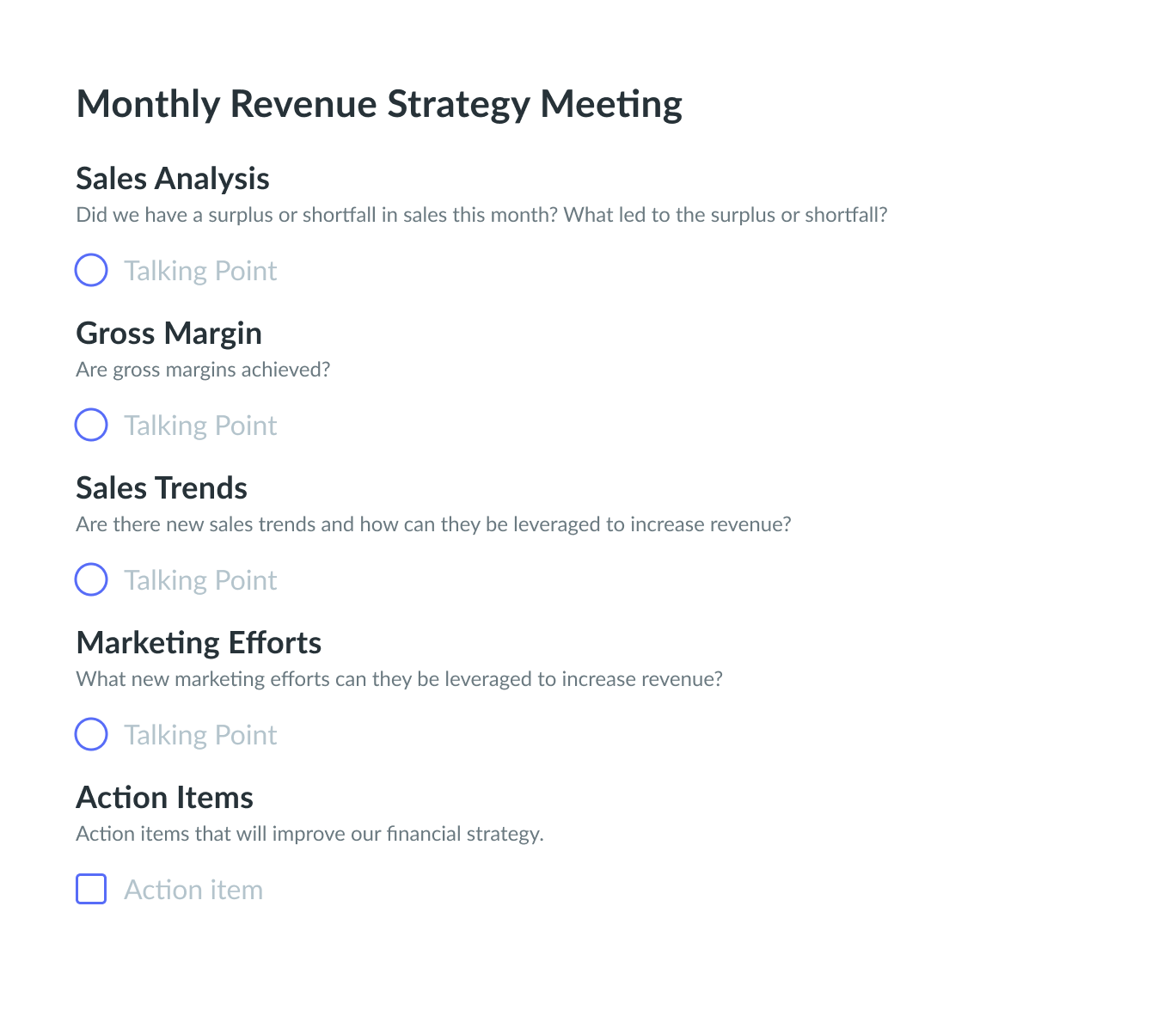Viewport: 1176px width, 1035px height.
Task: Select the Sales Analysis heading
Action: [x=173, y=179]
